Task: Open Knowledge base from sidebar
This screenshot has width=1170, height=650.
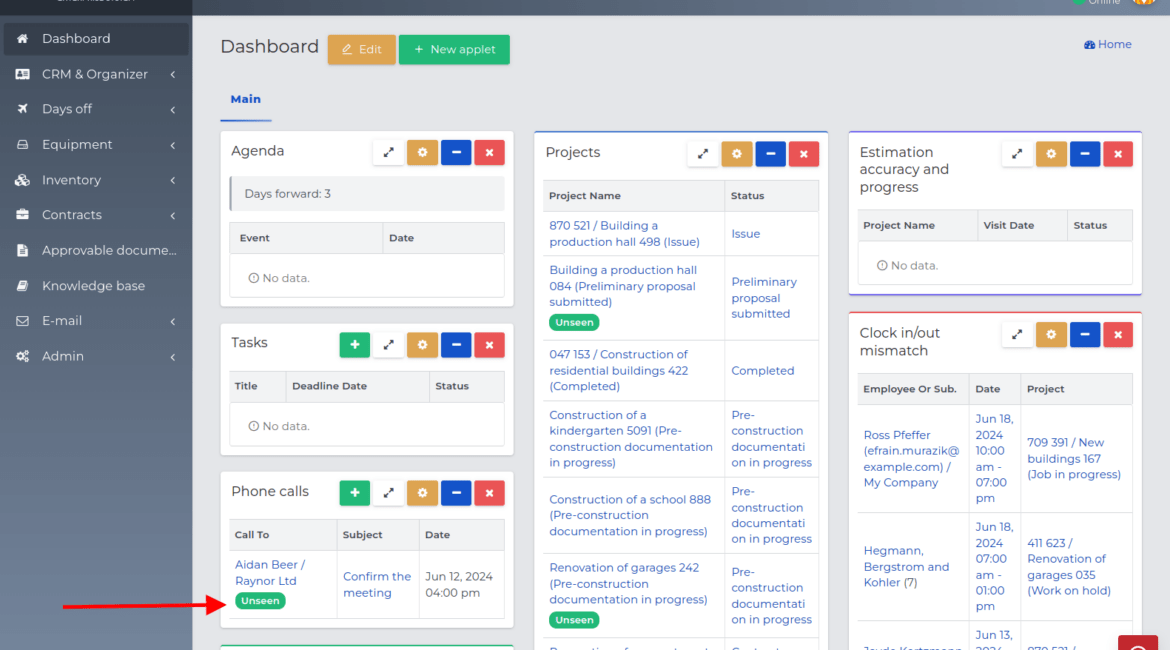Action: [93, 286]
